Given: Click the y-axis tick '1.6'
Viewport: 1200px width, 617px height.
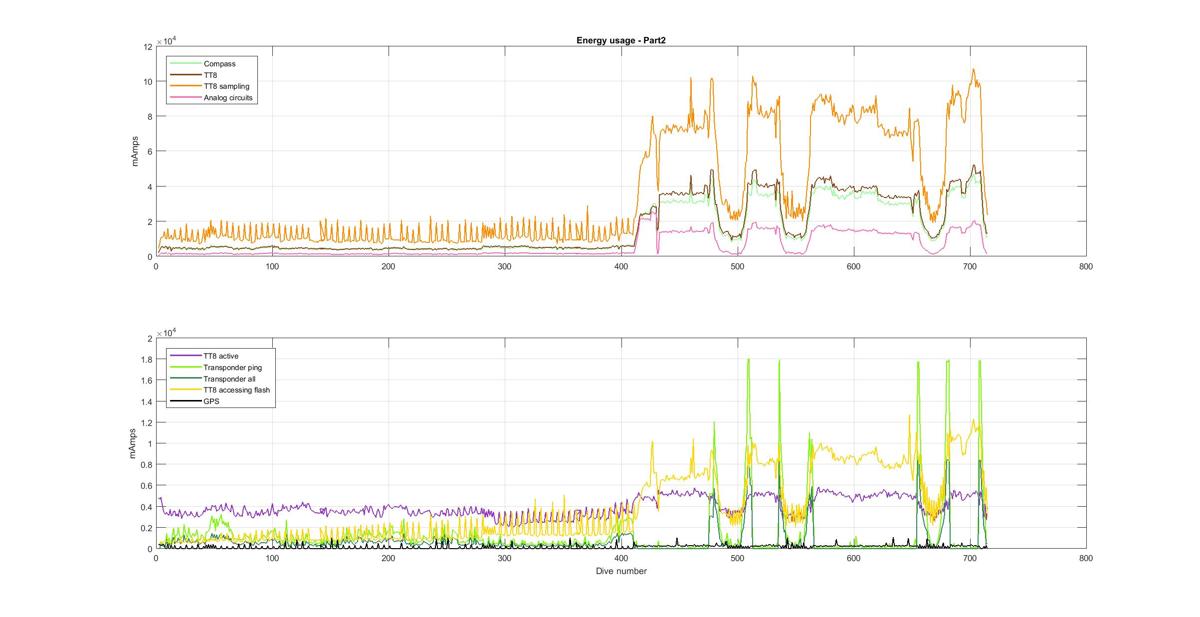Looking at the screenshot, I should click(145, 380).
